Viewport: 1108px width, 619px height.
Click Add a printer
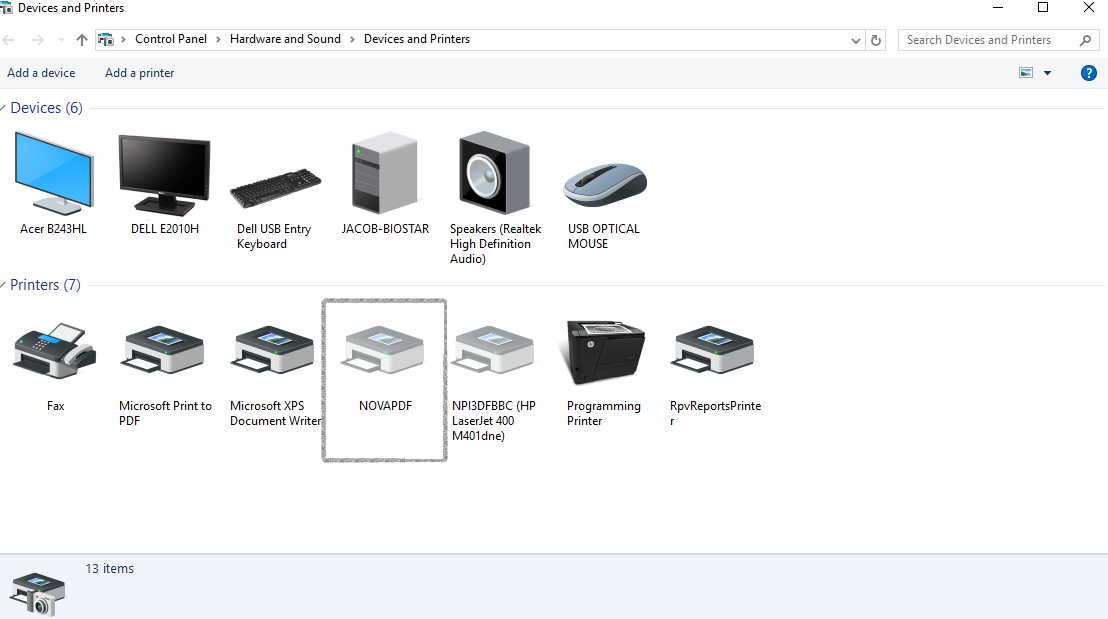140,73
